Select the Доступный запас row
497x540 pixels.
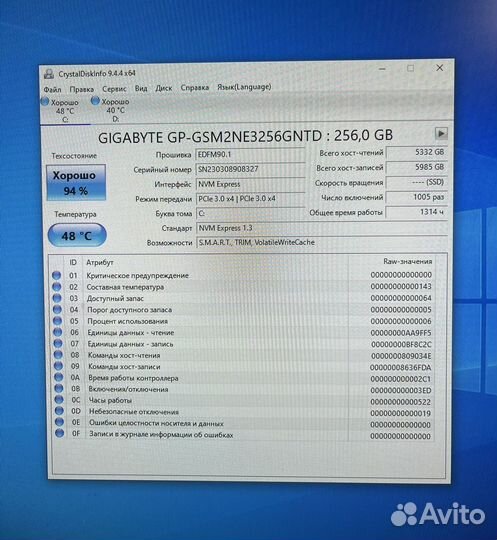click(242, 298)
